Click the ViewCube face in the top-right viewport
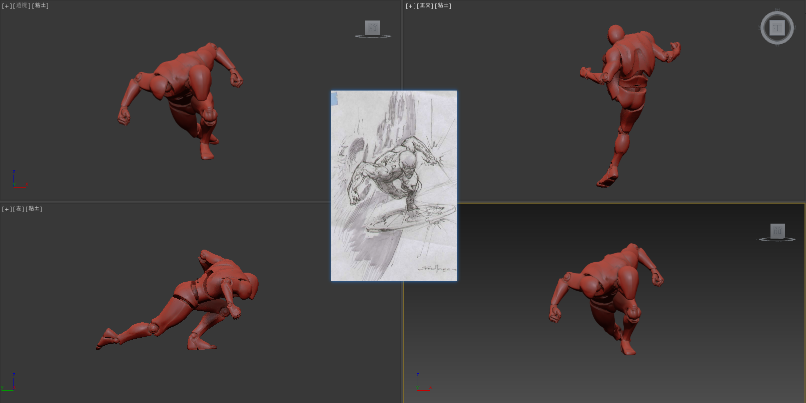Image resolution: width=806 pixels, height=403 pixels. pyautogui.click(x=777, y=28)
